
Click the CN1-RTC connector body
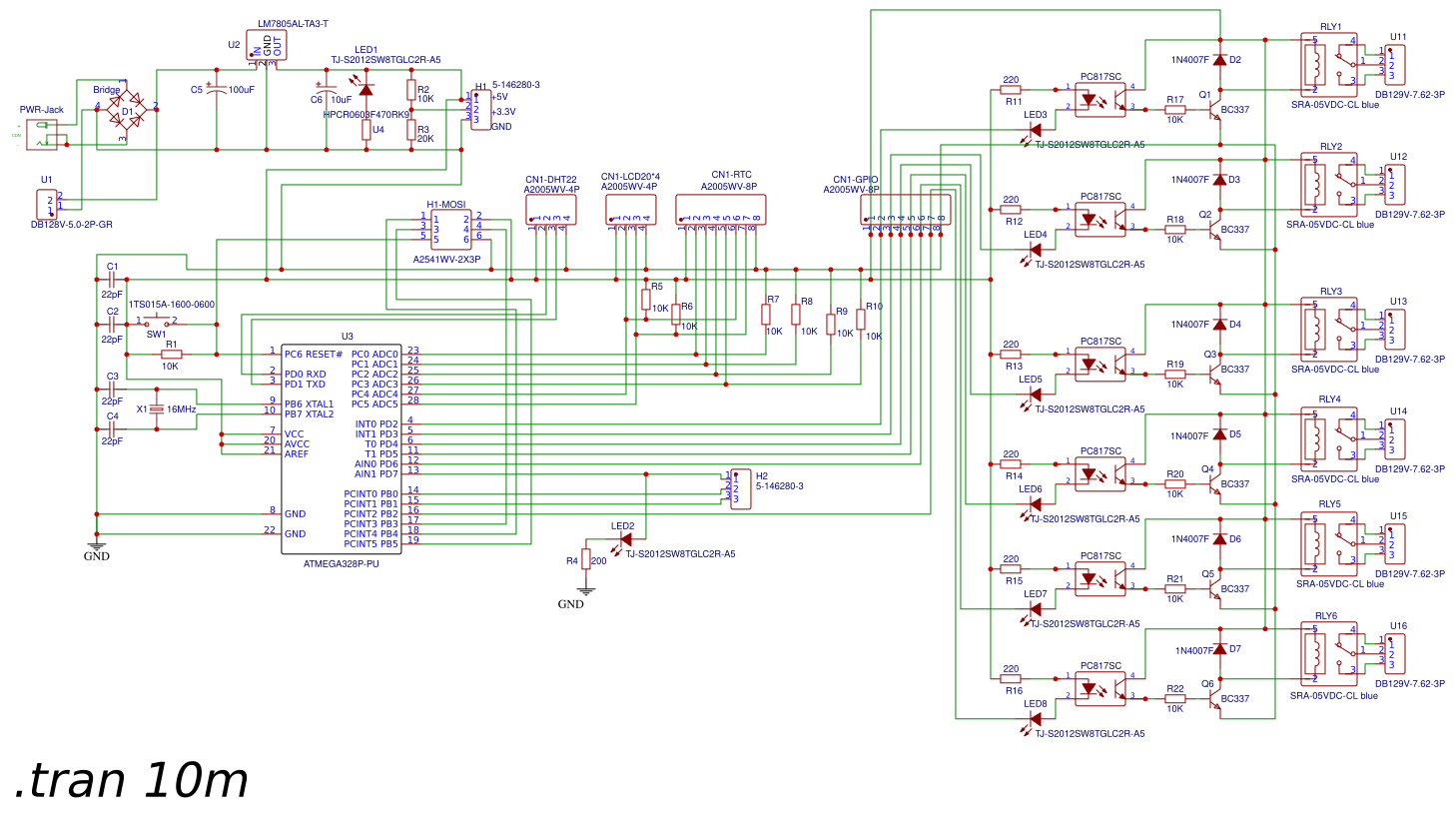721,210
